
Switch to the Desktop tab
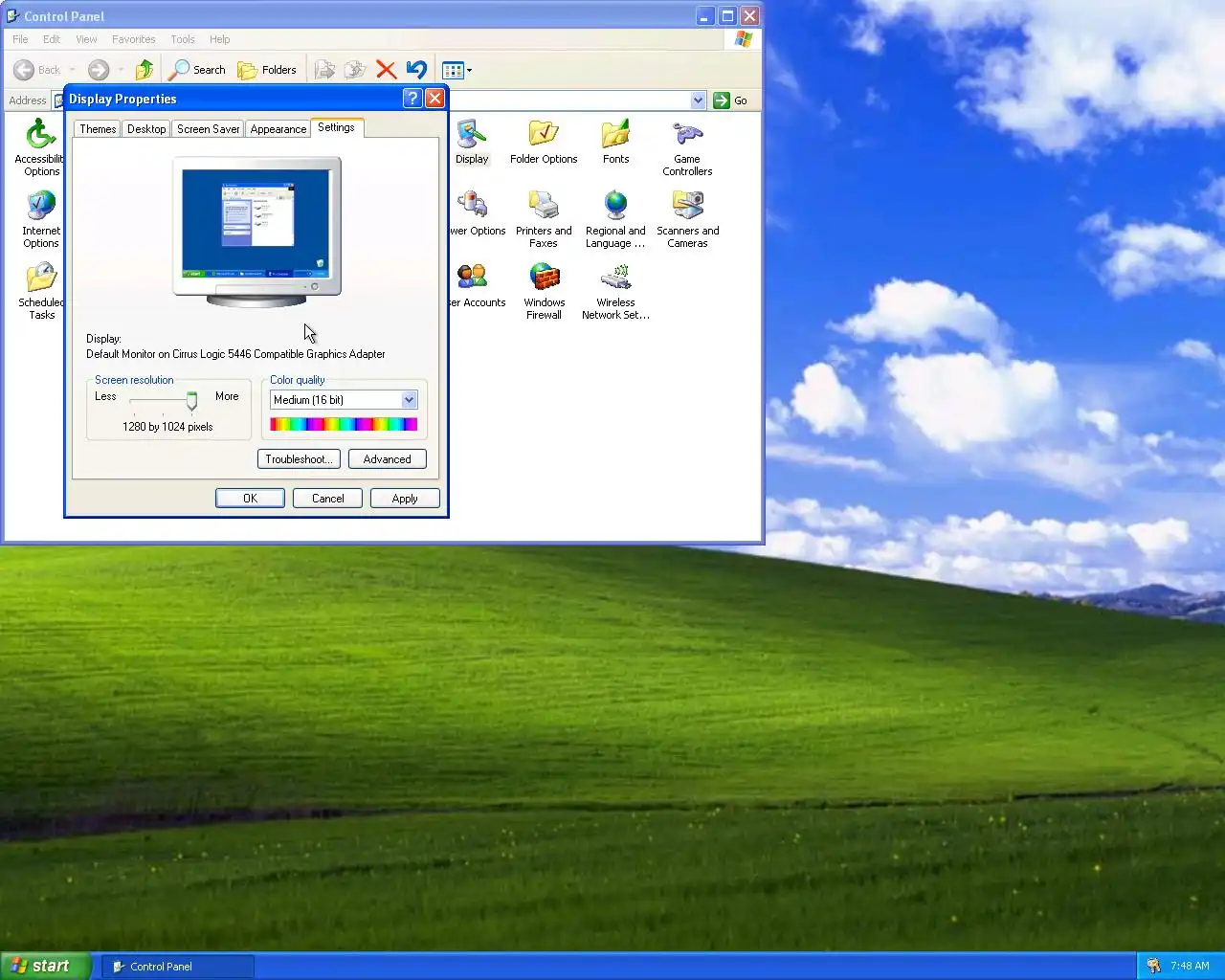pyautogui.click(x=146, y=129)
